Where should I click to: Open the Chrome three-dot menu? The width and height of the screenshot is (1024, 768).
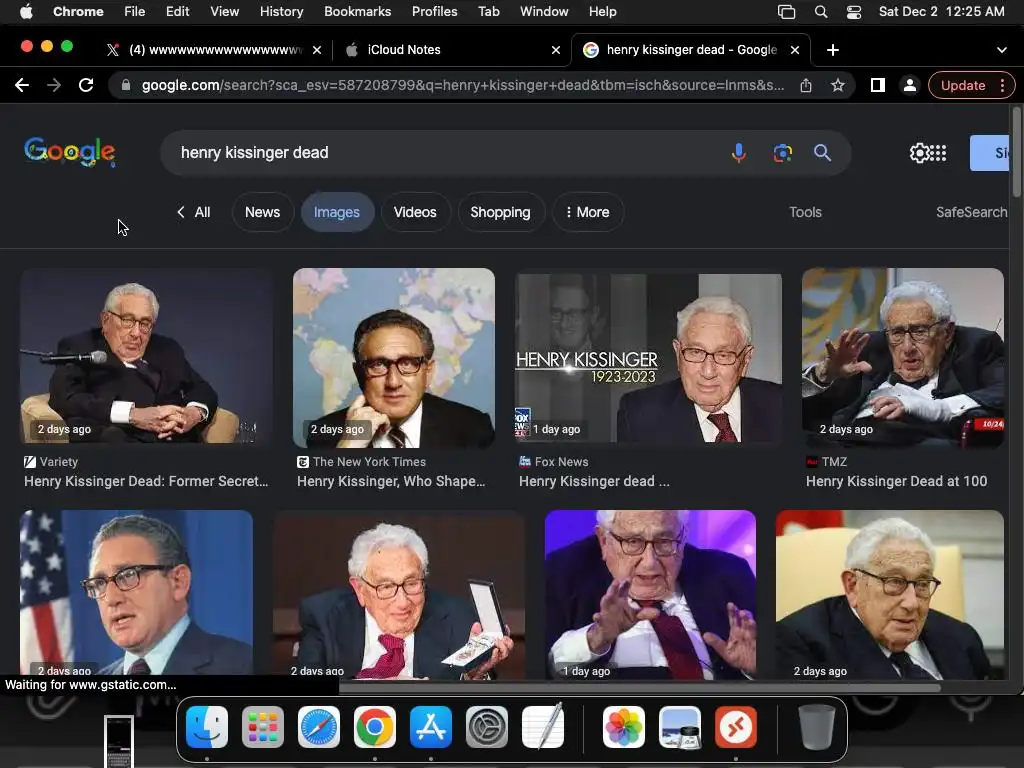(1002, 85)
